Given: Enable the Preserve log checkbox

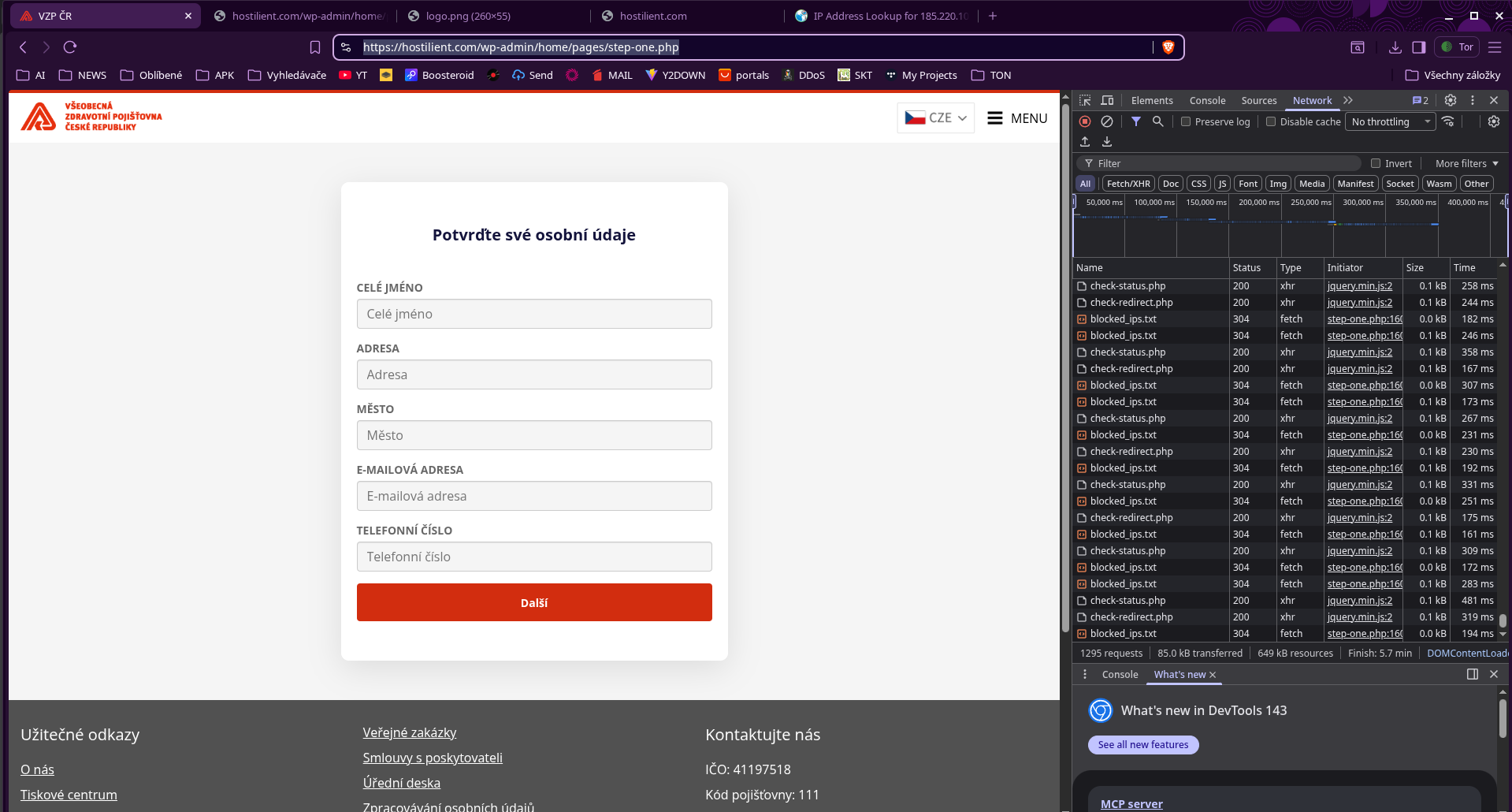Looking at the screenshot, I should 1186,121.
